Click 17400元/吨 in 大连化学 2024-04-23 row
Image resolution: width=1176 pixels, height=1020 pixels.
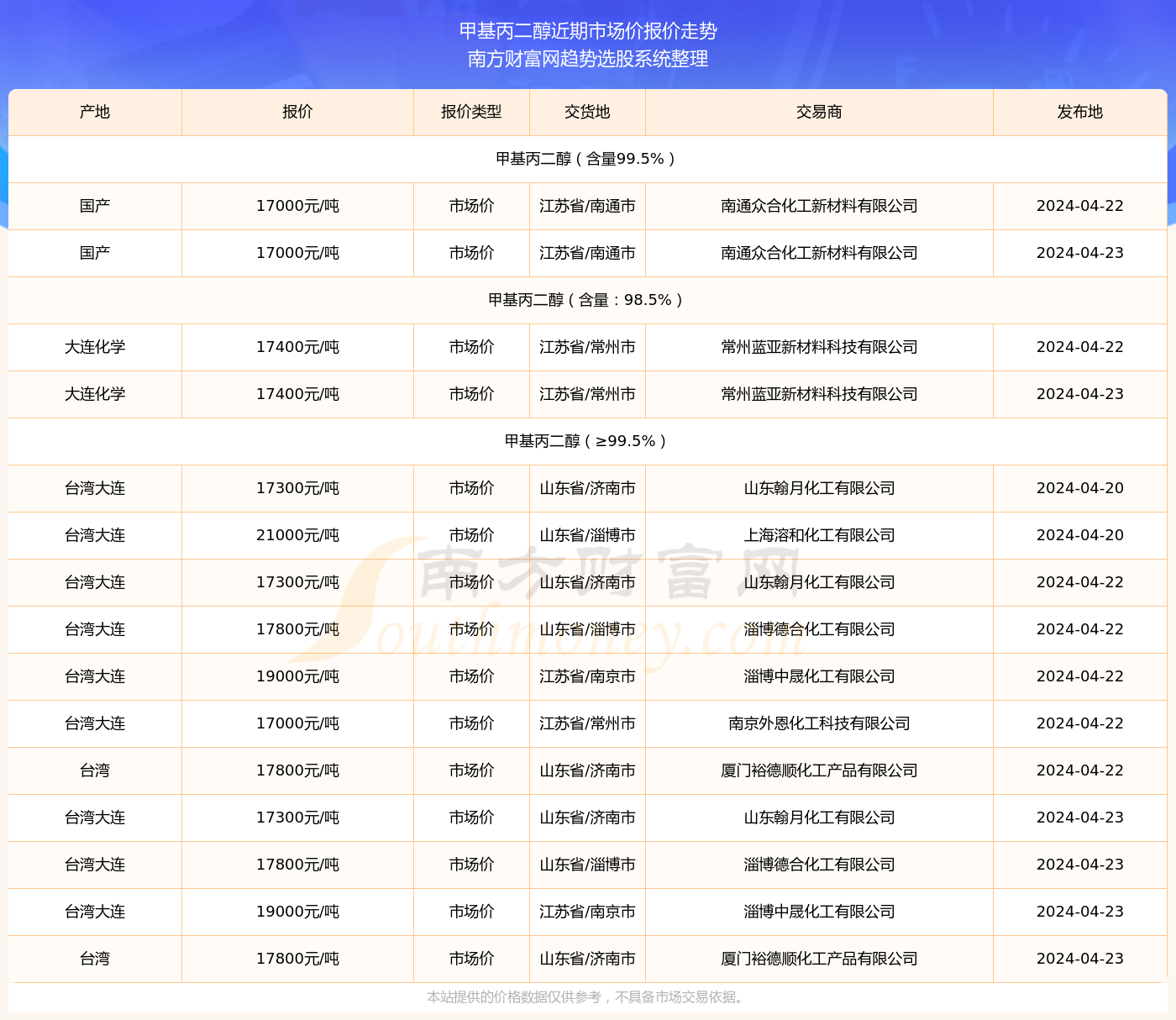297,394
